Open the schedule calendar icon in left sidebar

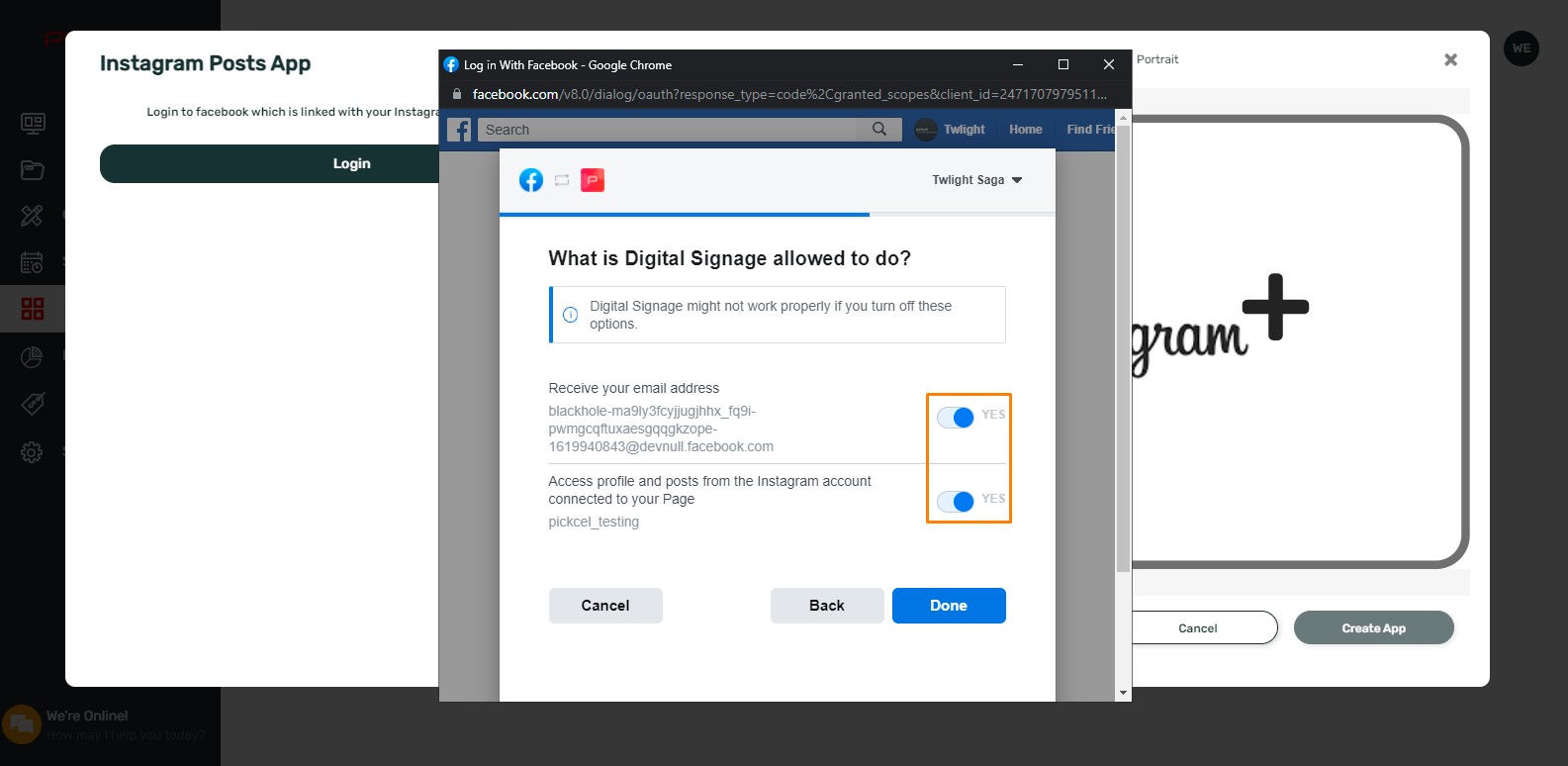tap(33, 262)
